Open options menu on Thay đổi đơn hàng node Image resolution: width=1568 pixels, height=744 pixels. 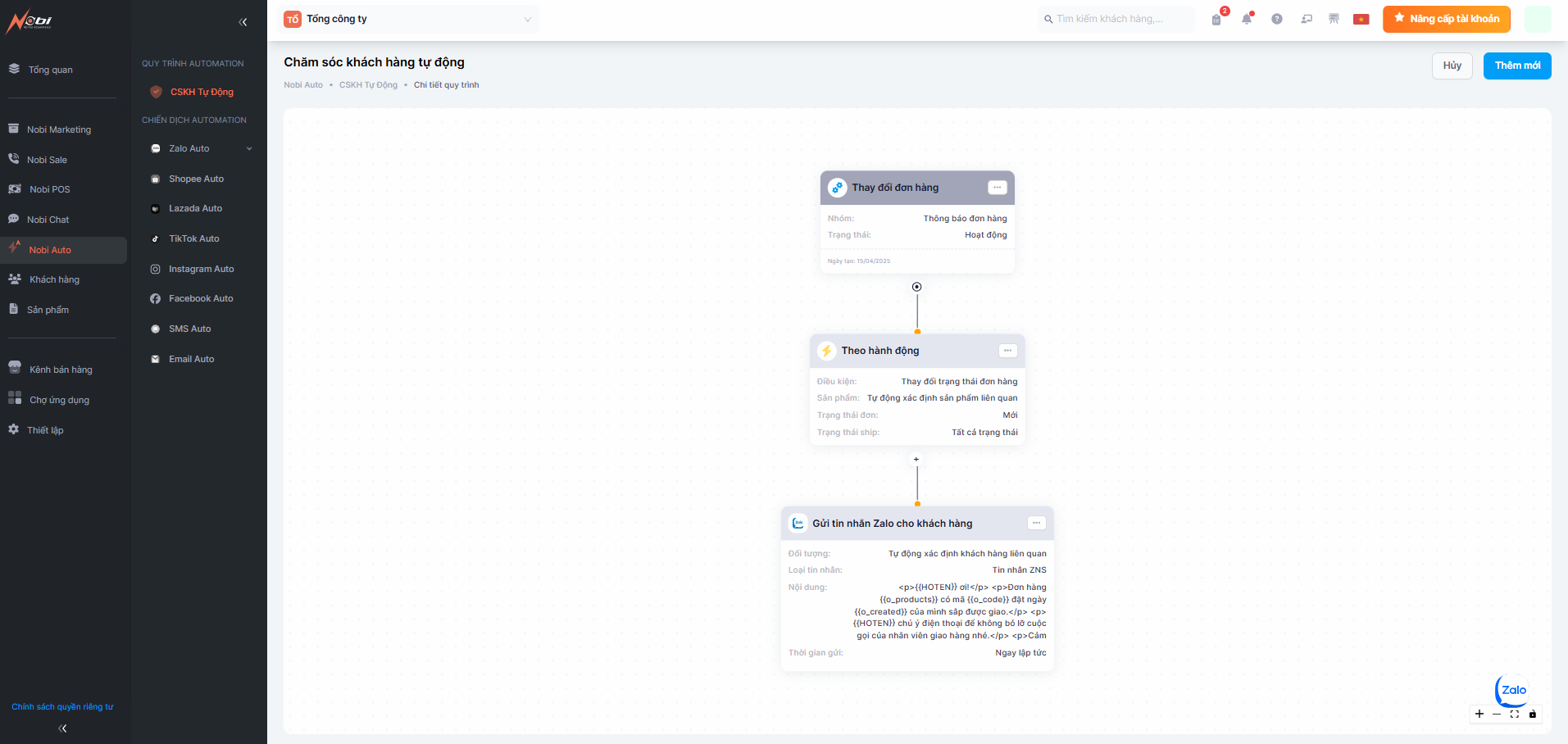pyautogui.click(x=997, y=188)
